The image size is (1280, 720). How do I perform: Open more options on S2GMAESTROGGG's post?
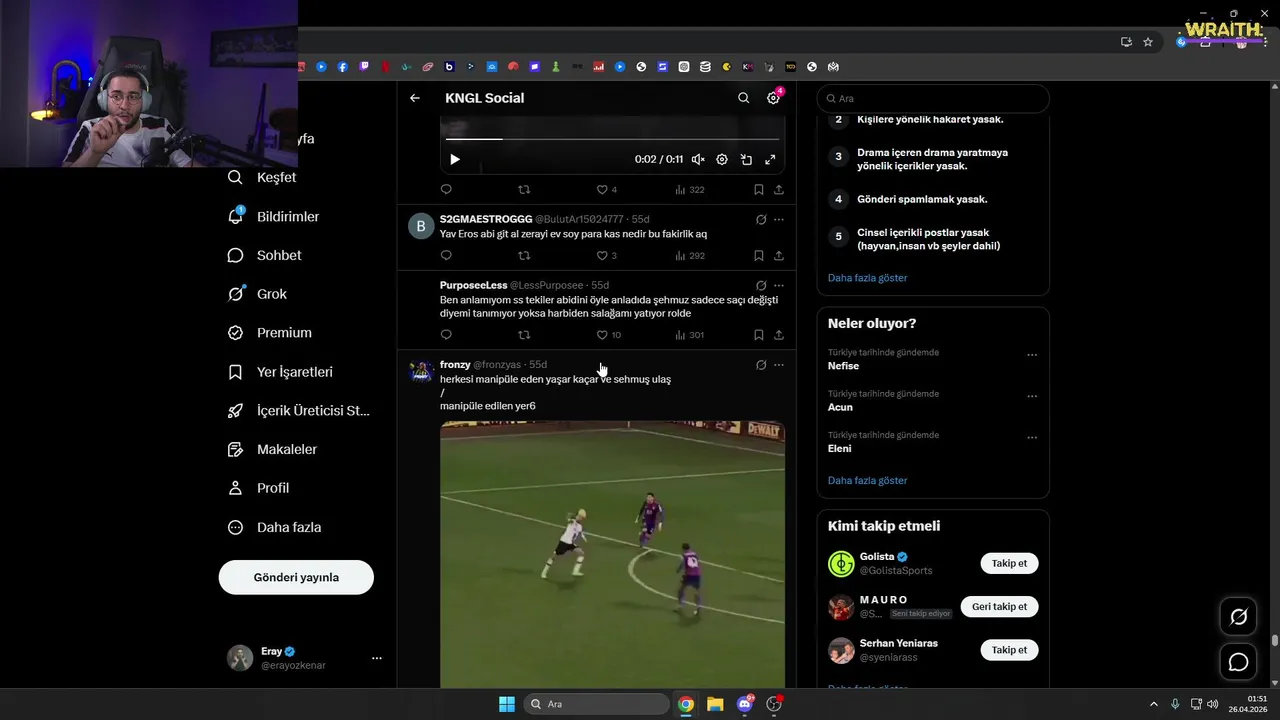779,219
